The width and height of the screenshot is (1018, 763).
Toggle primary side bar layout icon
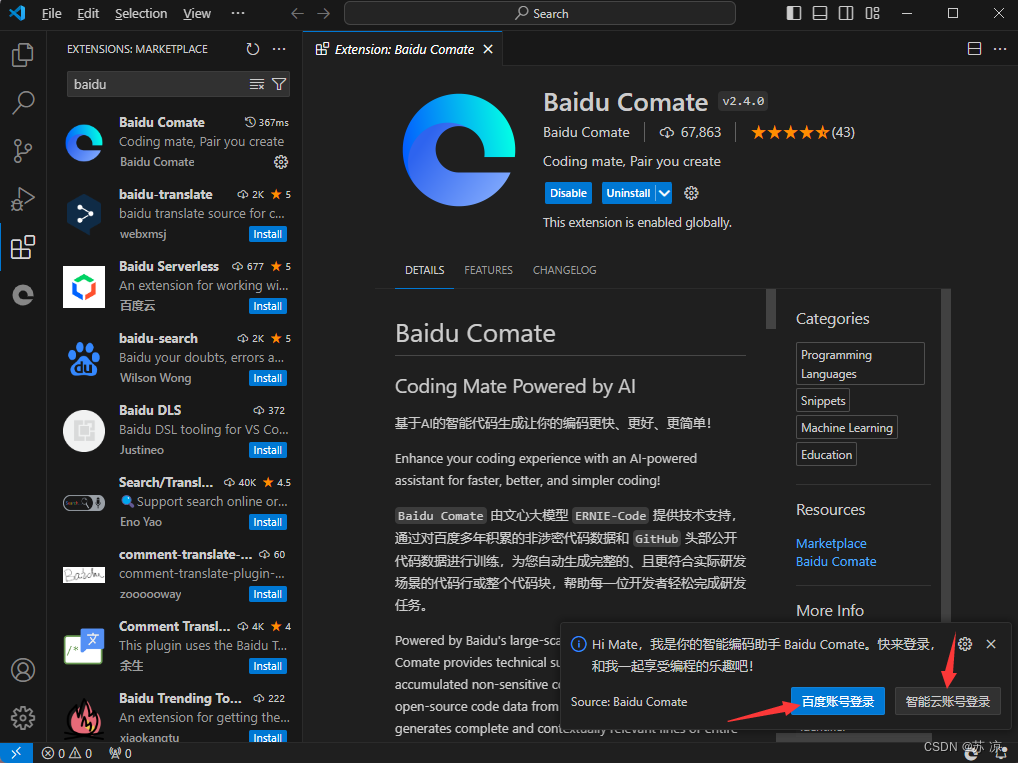(x=793, y=14)
